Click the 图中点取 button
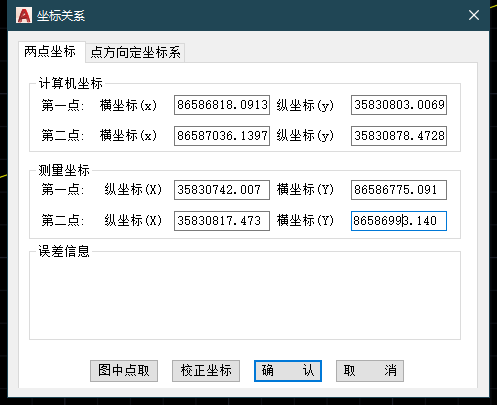 124,371
